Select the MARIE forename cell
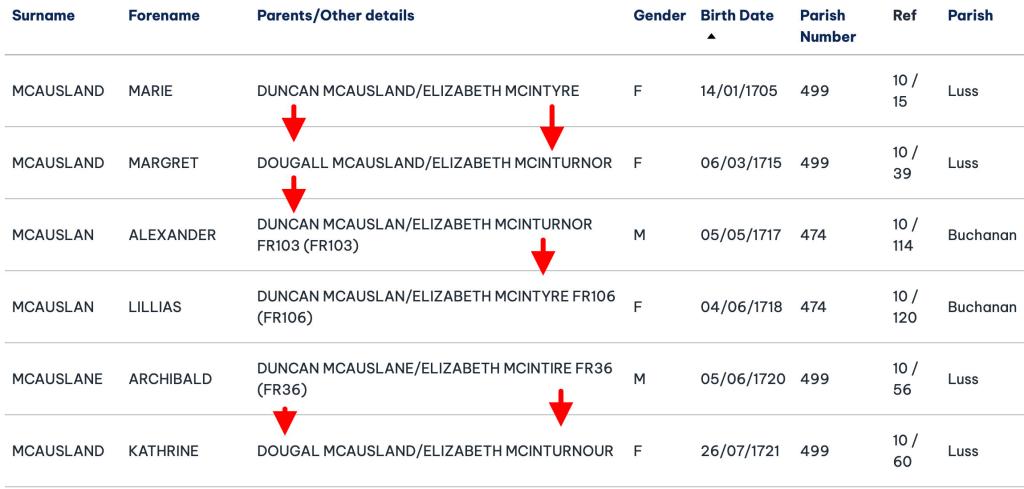This screenshot has height=489, width=1024. coord(151,91)
